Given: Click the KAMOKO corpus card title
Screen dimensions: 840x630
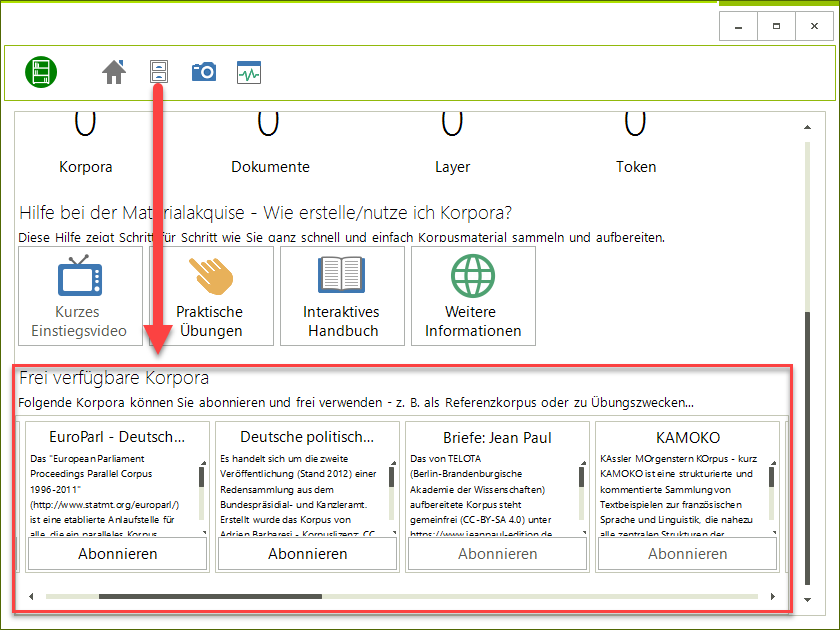Looking at the screenshot, I should coord(687,437).
